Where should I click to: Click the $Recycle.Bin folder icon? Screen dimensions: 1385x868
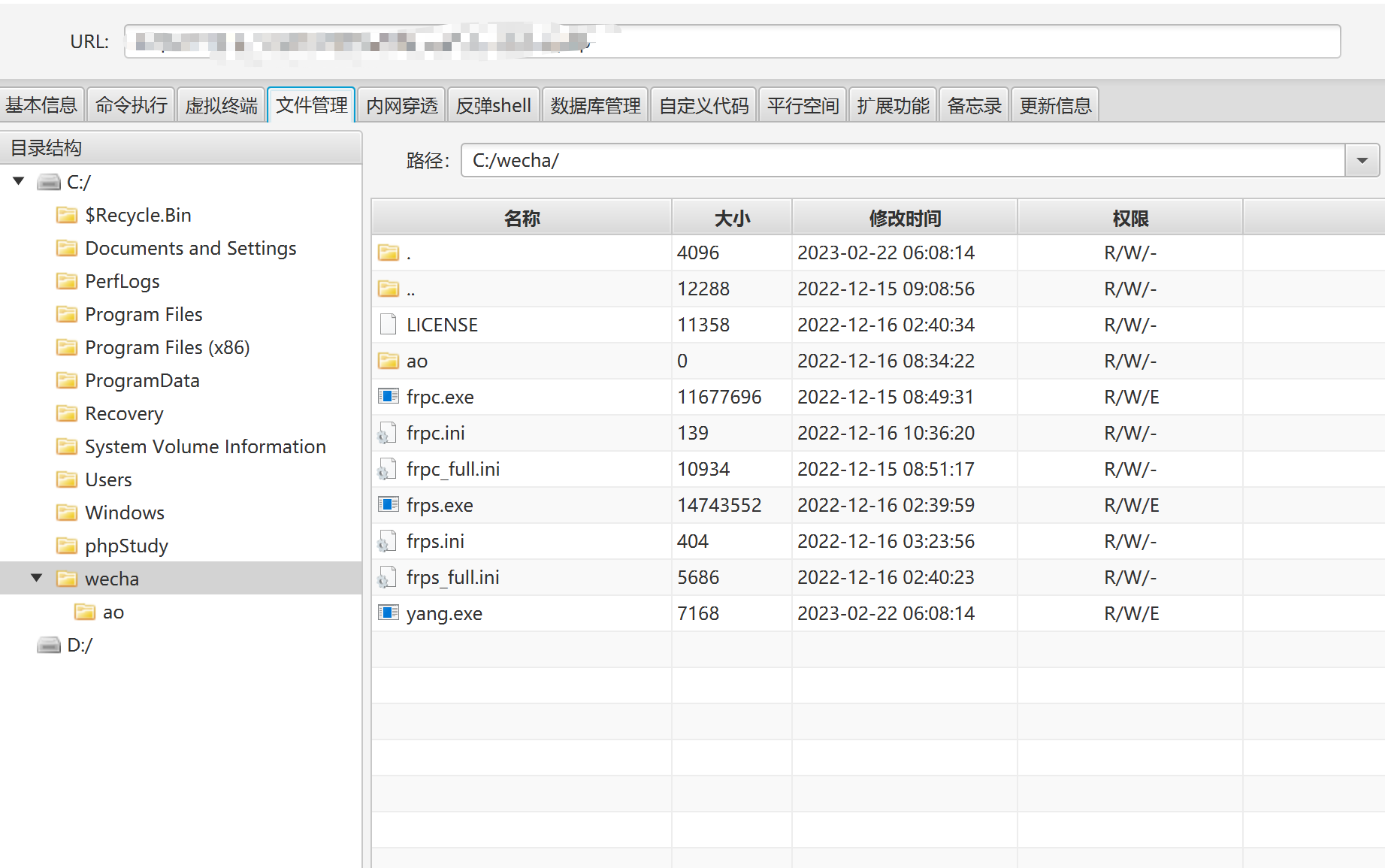[x=67, y=215]
